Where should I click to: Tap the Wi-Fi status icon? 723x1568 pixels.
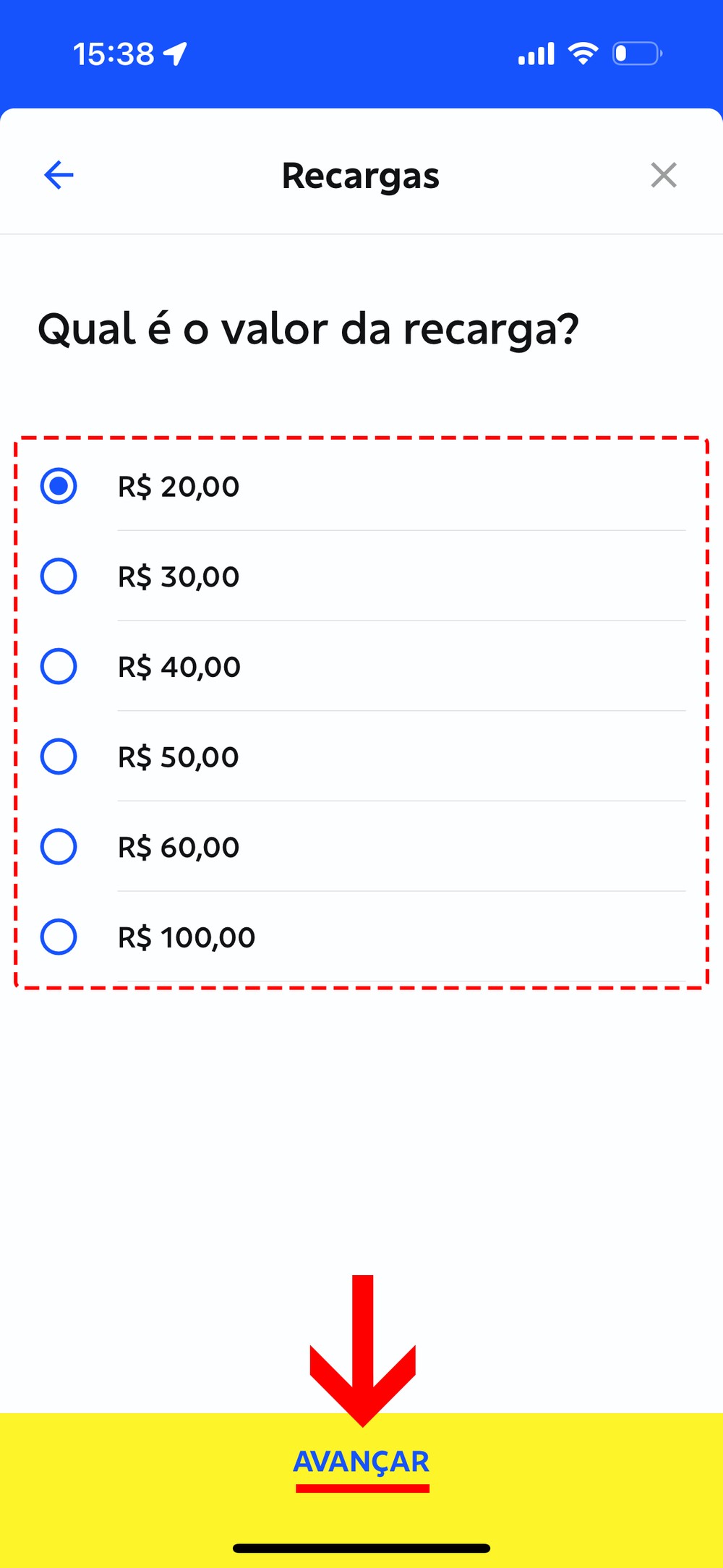pos(583,54)
